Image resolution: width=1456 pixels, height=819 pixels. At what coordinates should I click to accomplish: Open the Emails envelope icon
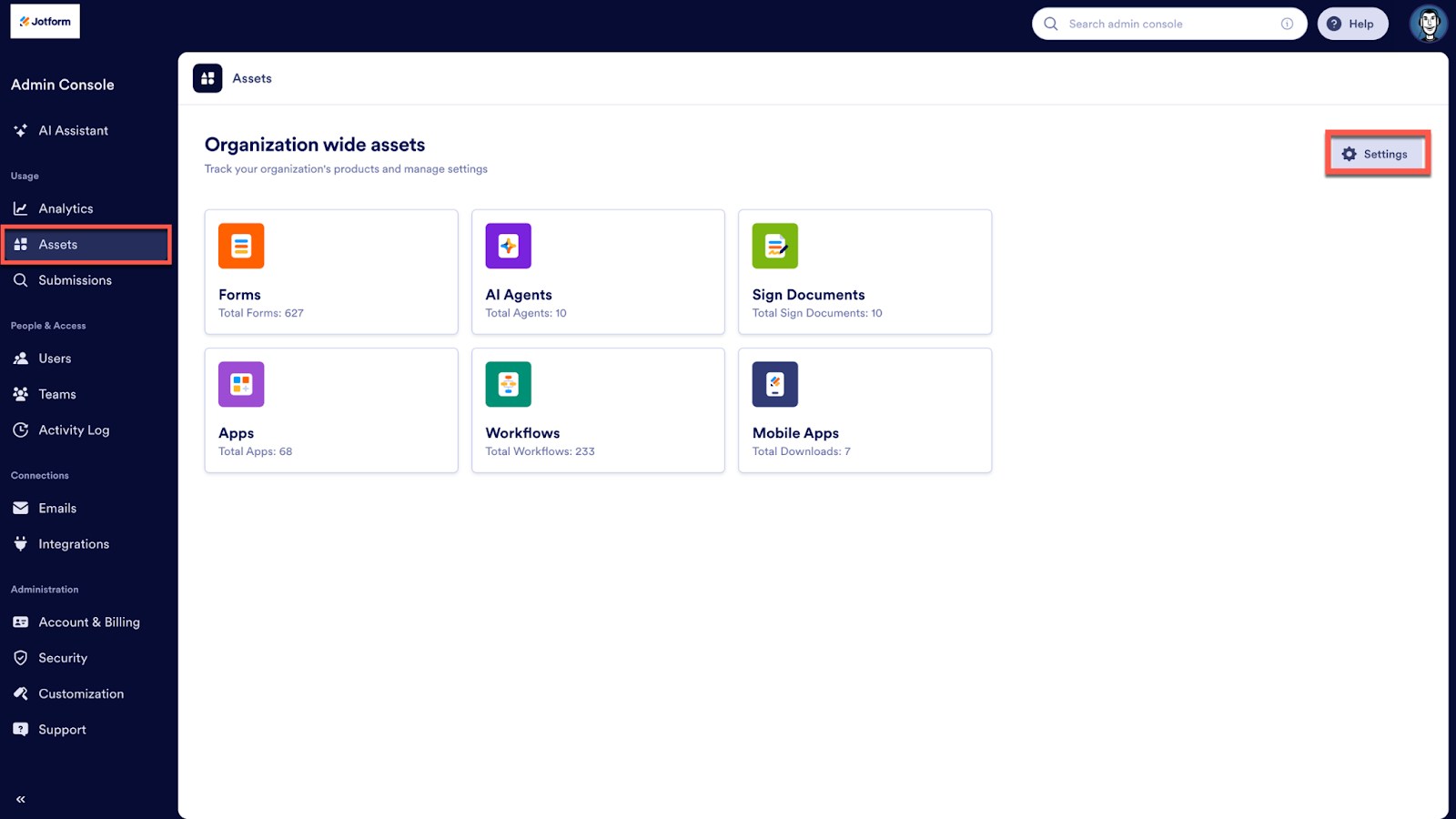click(20, 508)
